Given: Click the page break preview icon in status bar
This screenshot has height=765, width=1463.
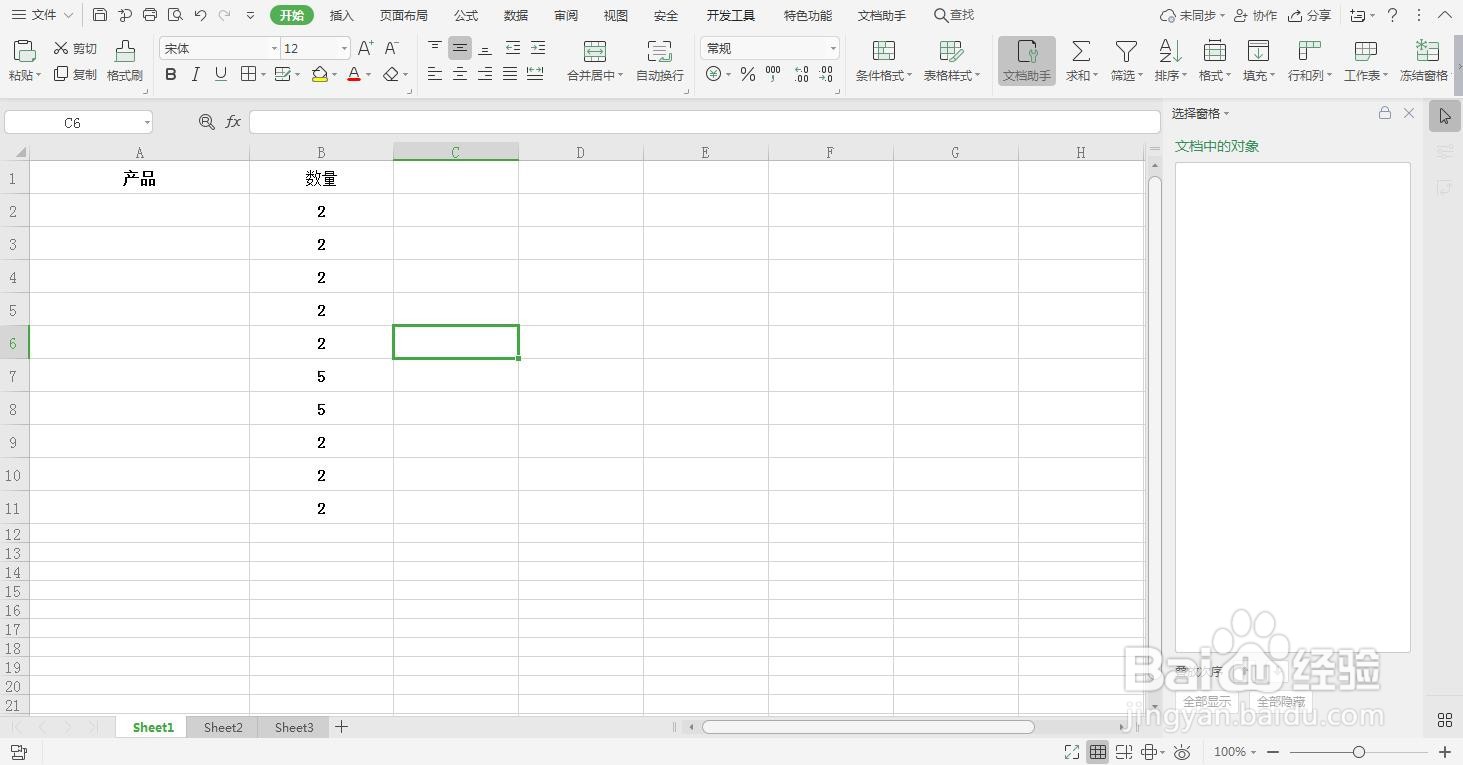Looking at the screenshot, I should point(1124,752).
